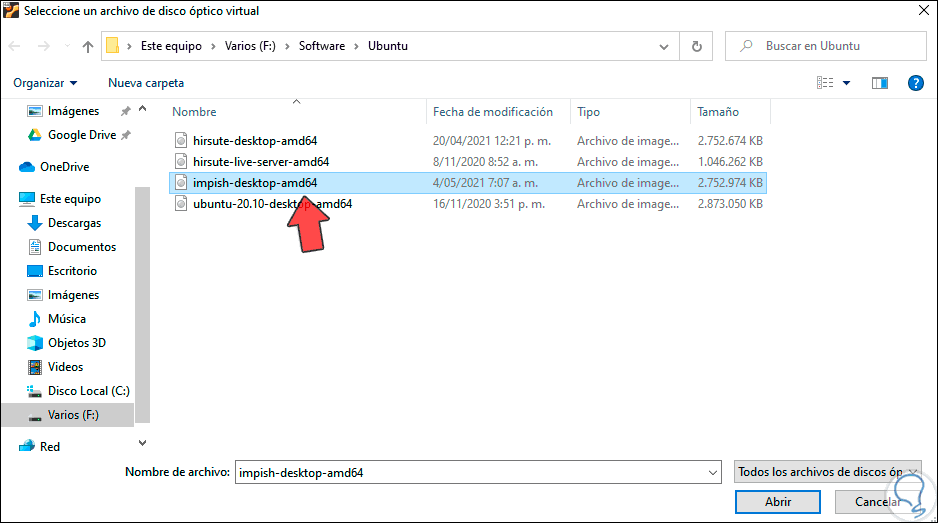Image resolution: width=938 pixels, height=523 pixels.
Task: Open Escritorio in the sidebar
Action: click(x=72, y=270)
